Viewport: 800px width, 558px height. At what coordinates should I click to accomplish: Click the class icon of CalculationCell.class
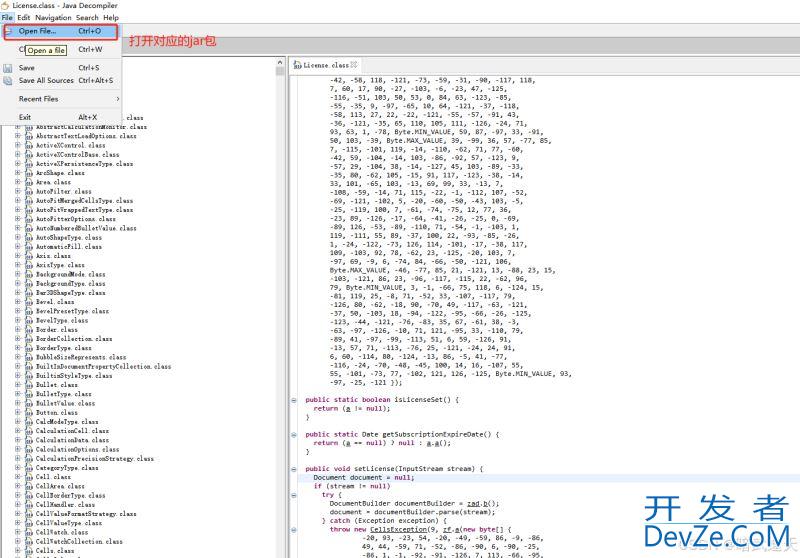29,431
